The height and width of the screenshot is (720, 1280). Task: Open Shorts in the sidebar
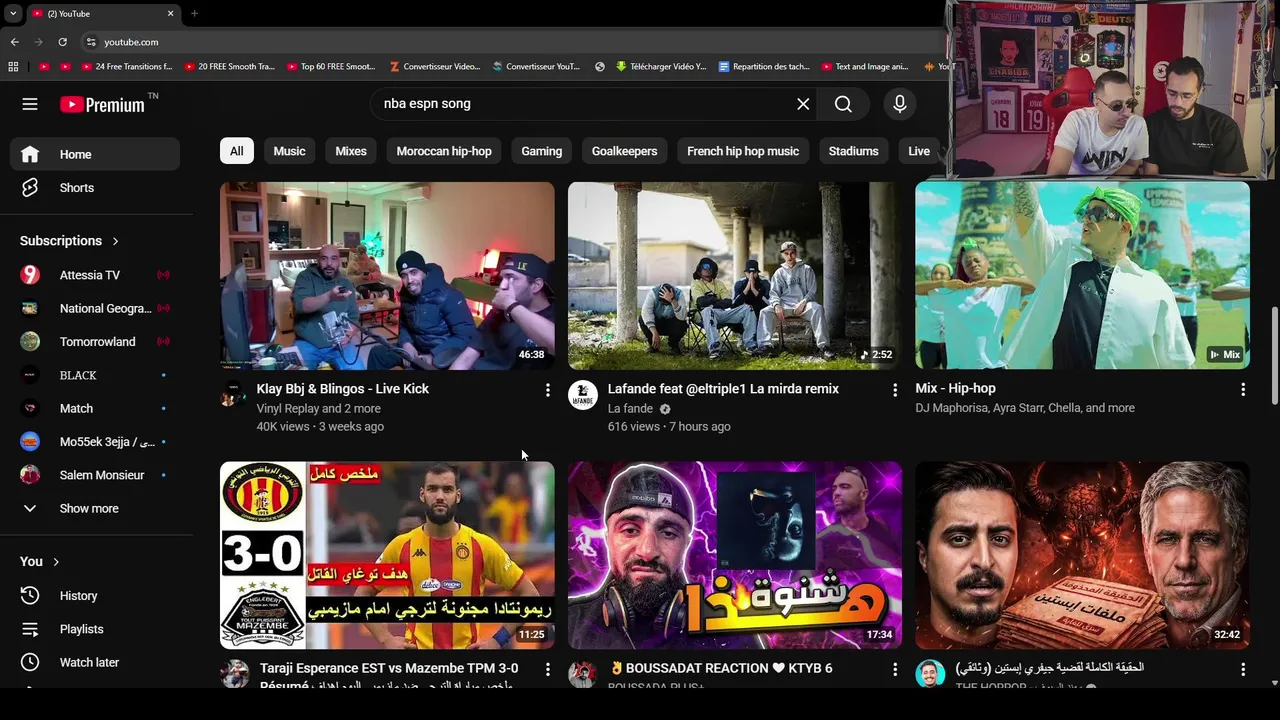[x=95, y=188]
